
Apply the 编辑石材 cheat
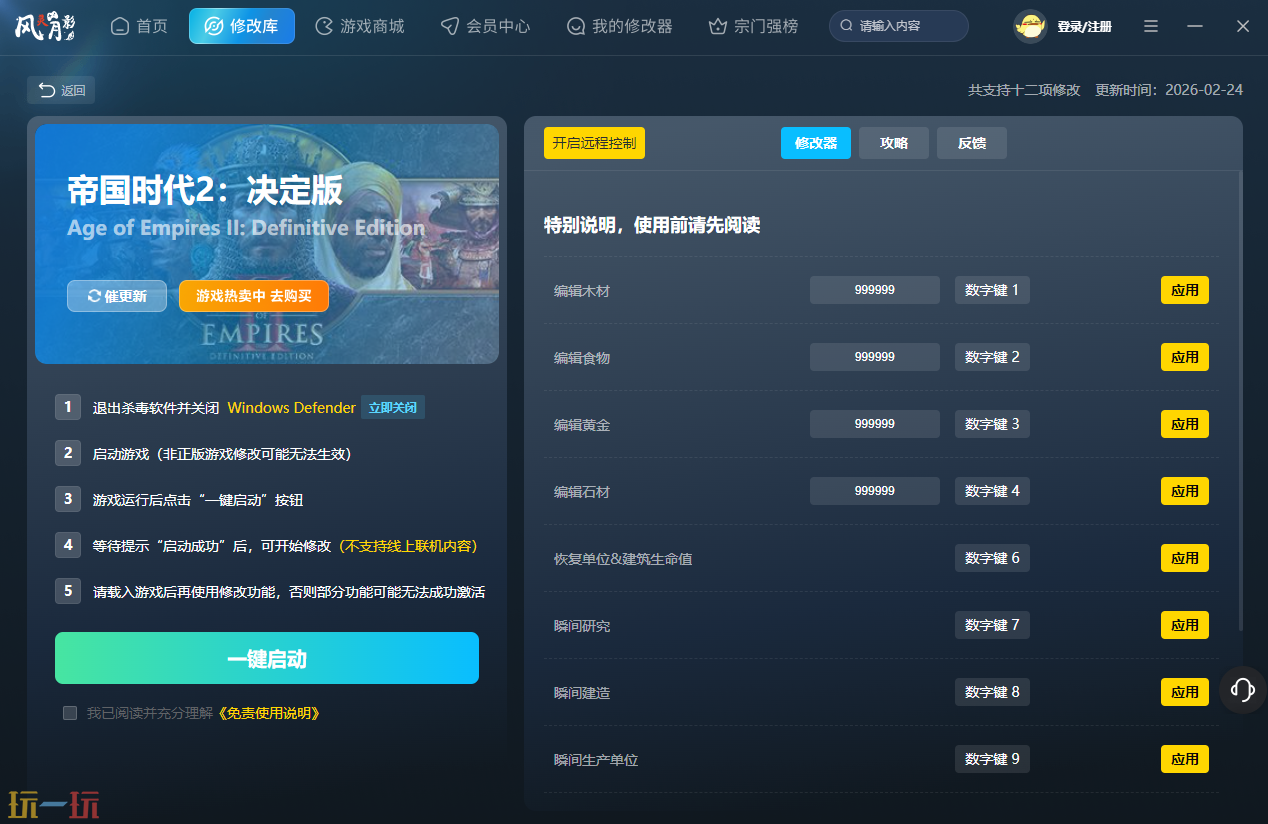[1185, 491]
